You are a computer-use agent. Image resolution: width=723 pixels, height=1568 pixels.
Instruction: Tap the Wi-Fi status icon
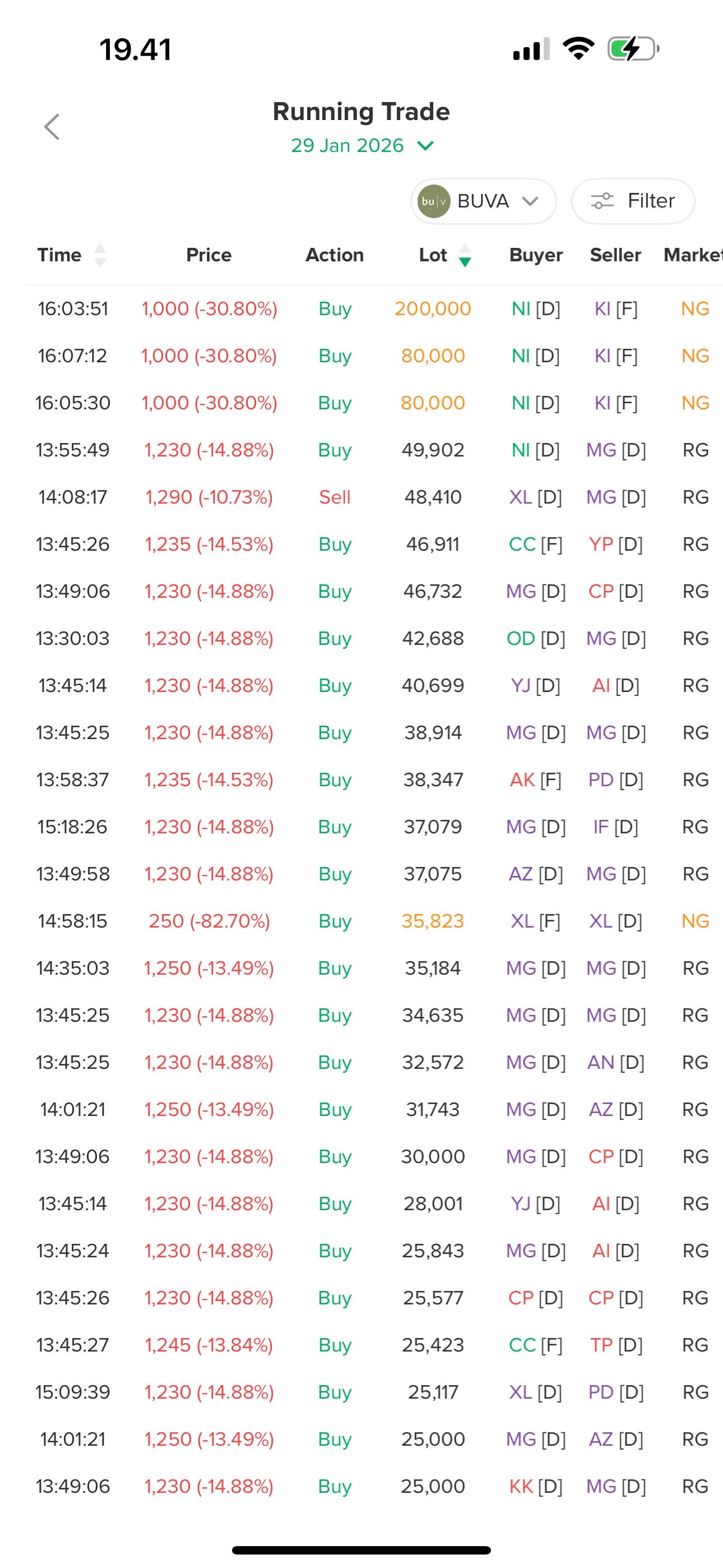[x=578, y=49]
